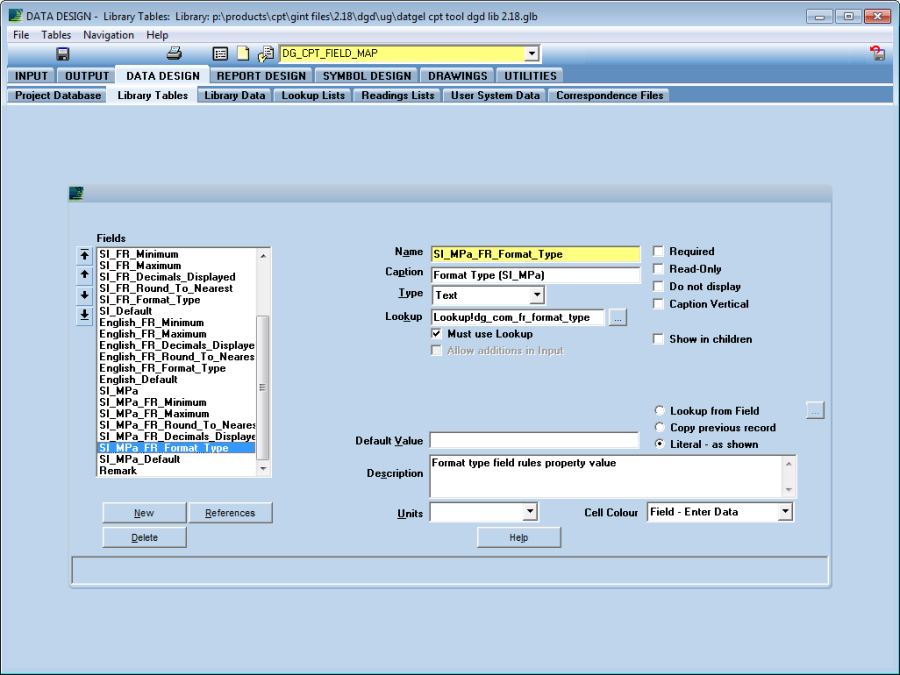
Task: Enable the Required checkbox
Action: (659, 252)
